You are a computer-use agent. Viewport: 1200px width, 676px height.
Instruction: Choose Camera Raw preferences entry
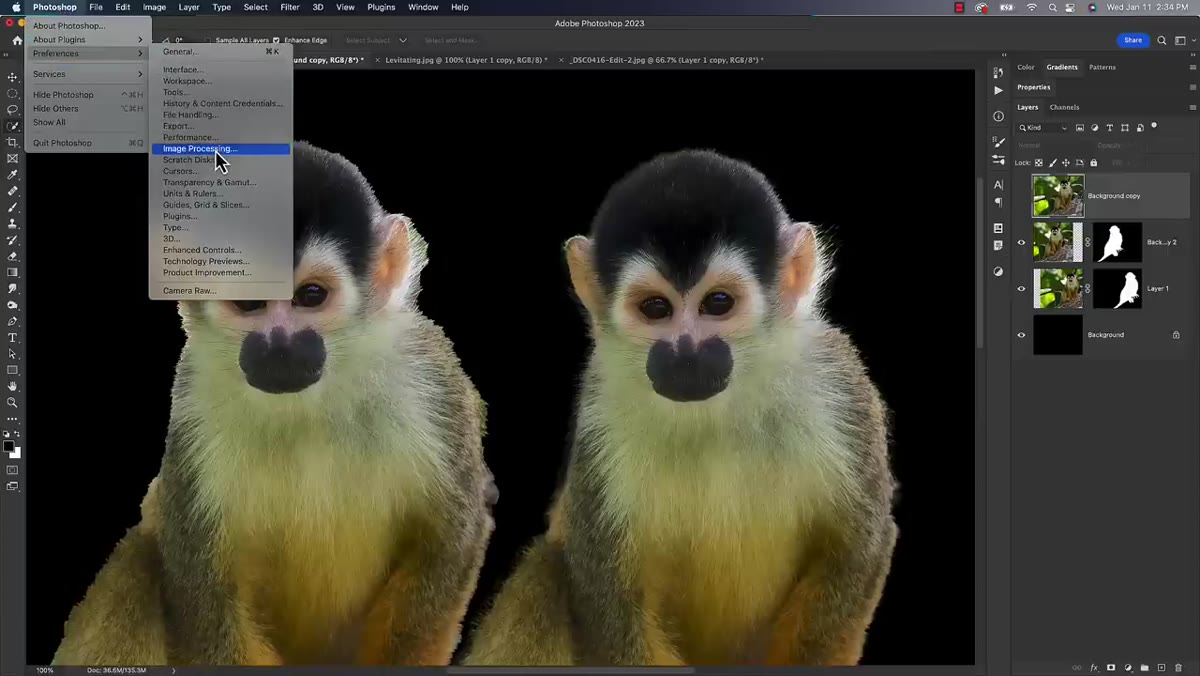[220, 291]
